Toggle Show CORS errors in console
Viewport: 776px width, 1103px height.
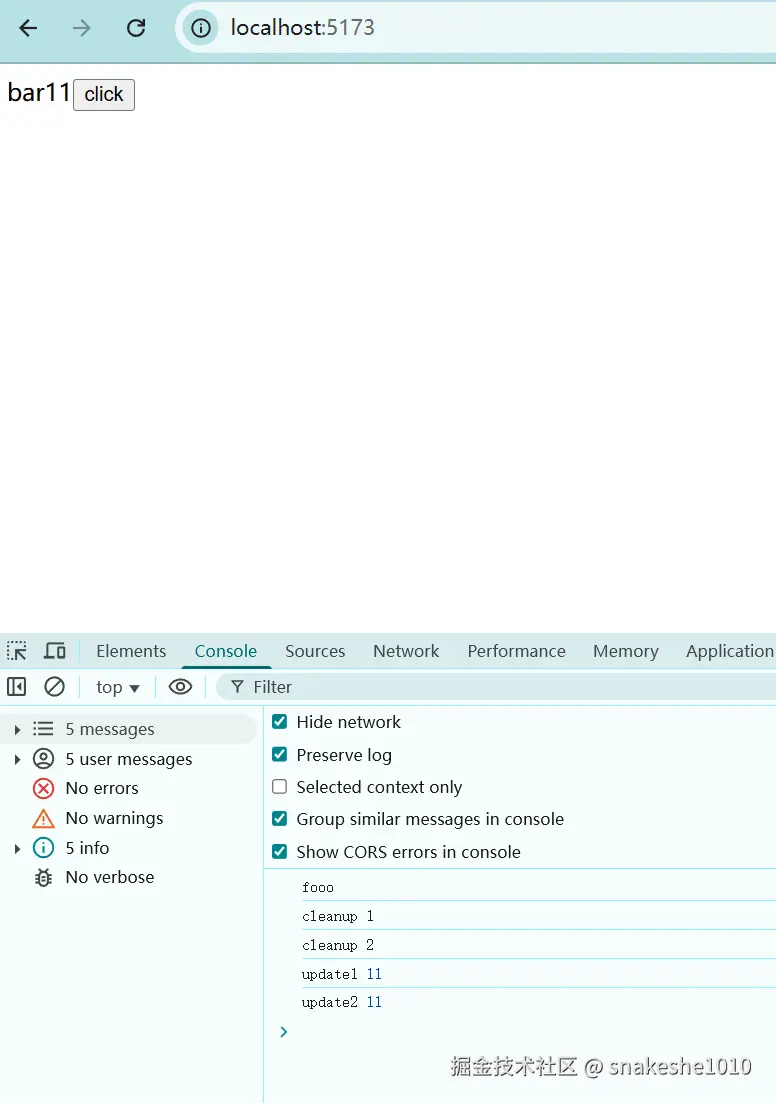(279, 852)
